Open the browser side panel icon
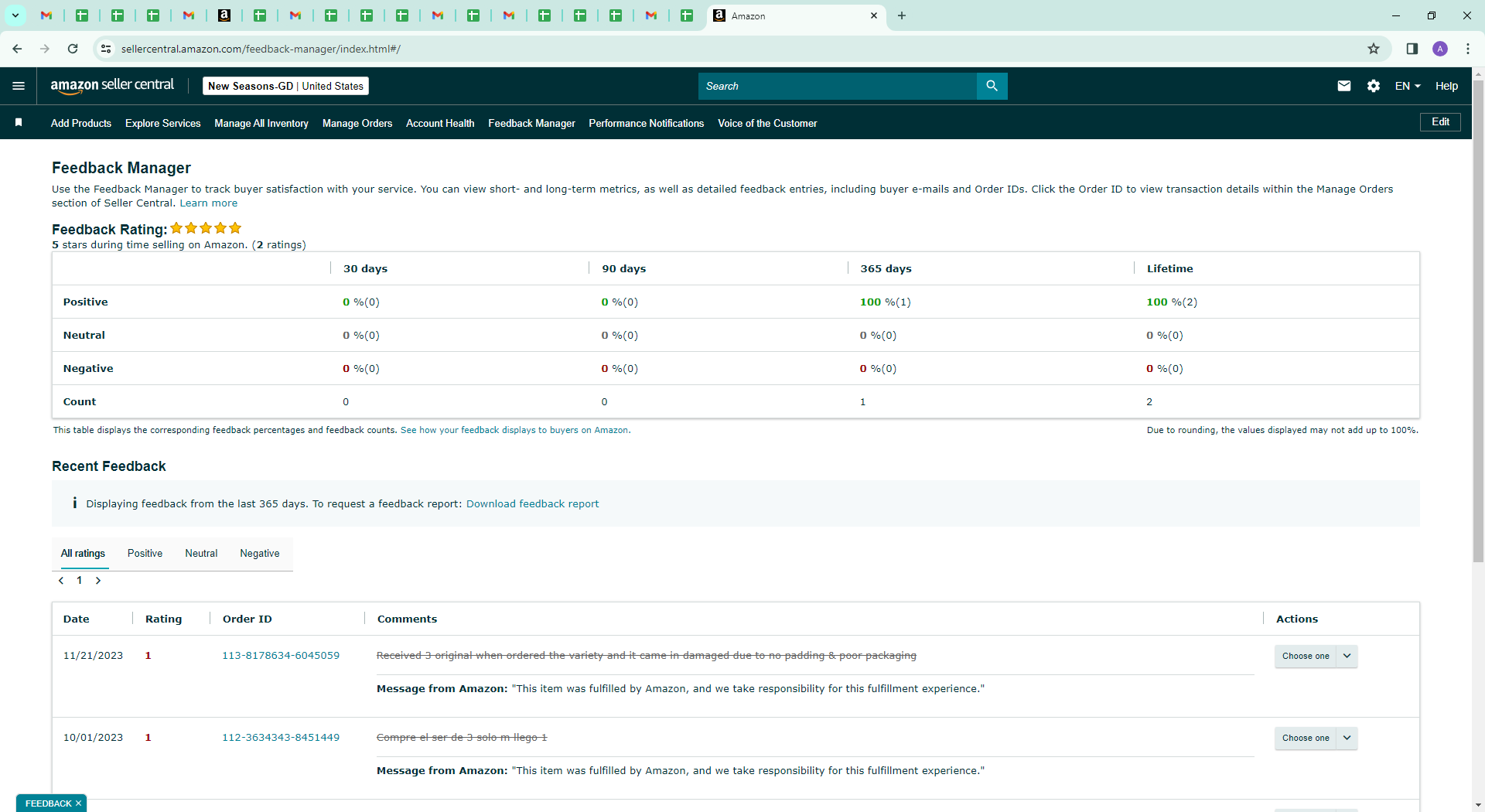 point(1412,49)
